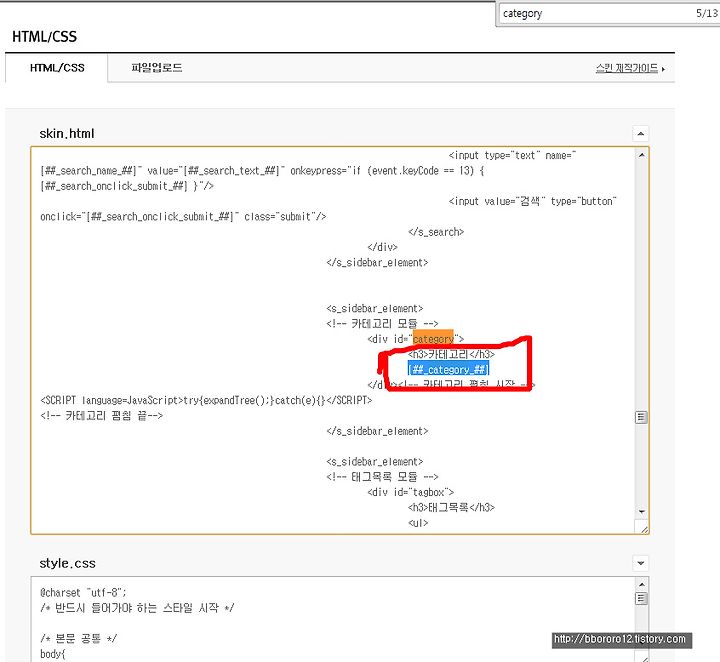Click the find box containing "category"

click(597, 13)
